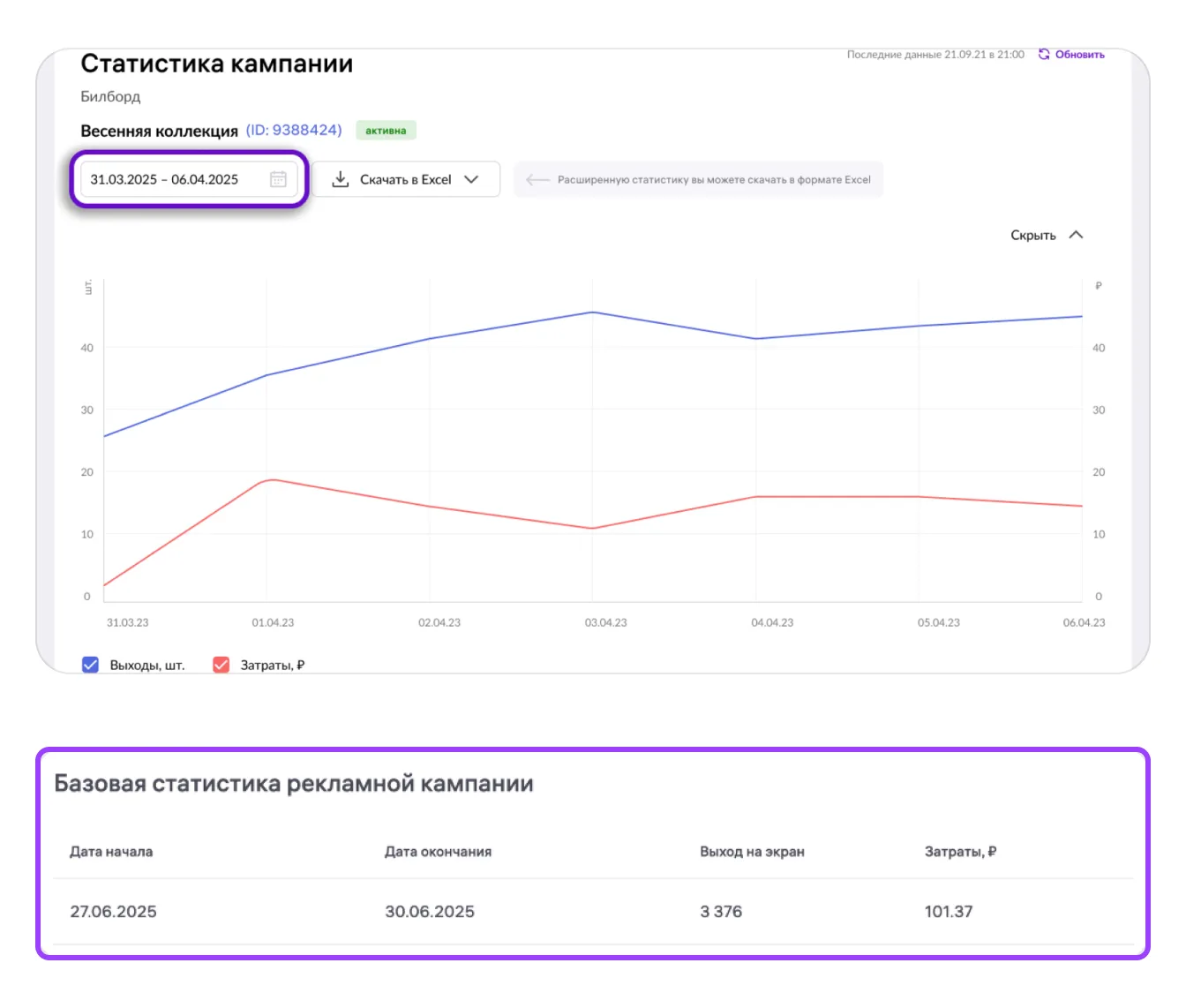Expand the Скачать в Excel dropdown chevron
1186x1008 pixels.
[x=471, y=179]
